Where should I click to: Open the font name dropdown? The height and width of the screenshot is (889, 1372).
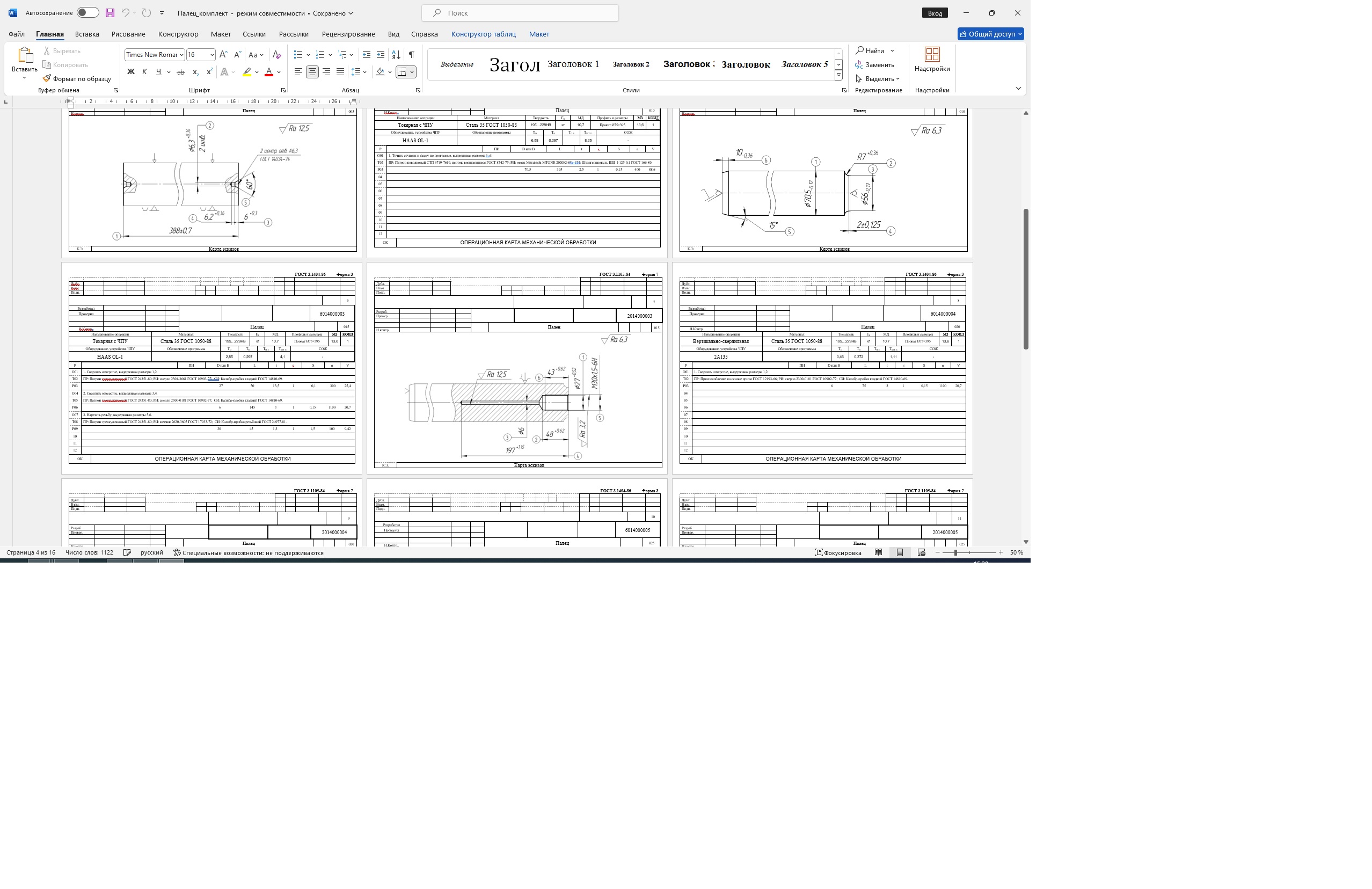pos(181,55)
